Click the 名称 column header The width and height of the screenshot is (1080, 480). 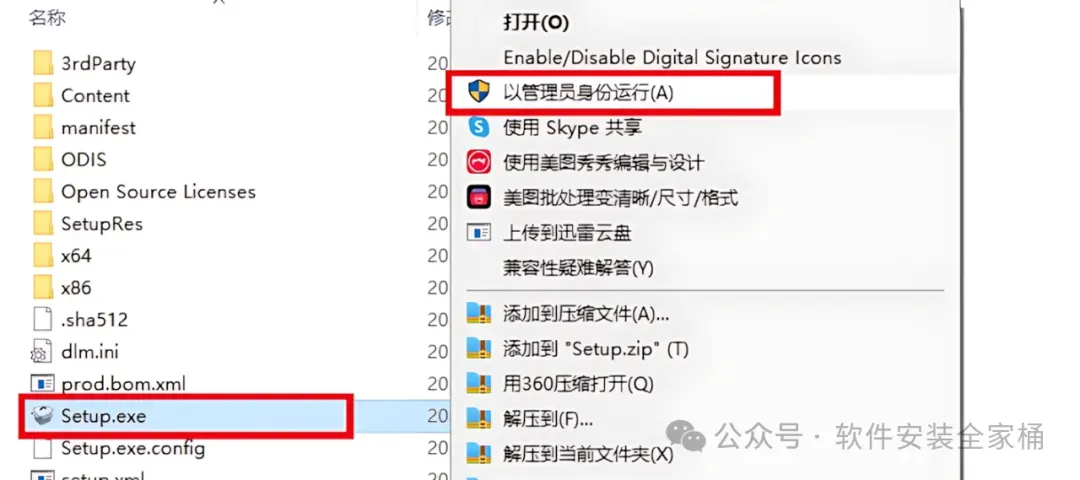(47, 18)
